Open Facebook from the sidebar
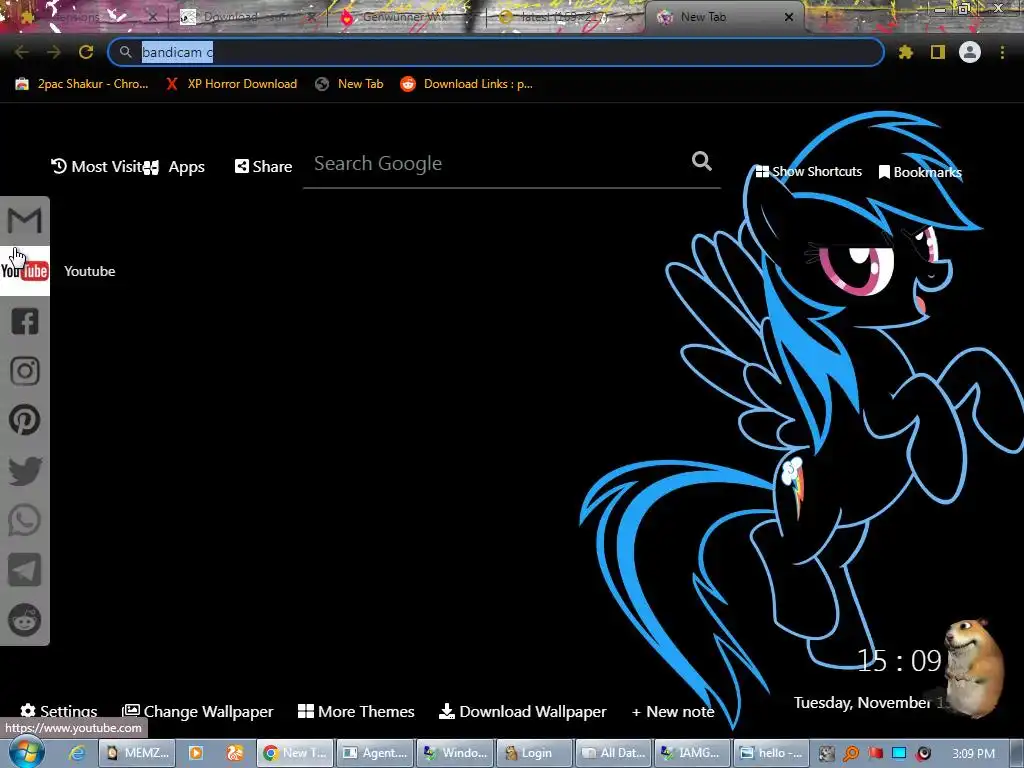 25,321
